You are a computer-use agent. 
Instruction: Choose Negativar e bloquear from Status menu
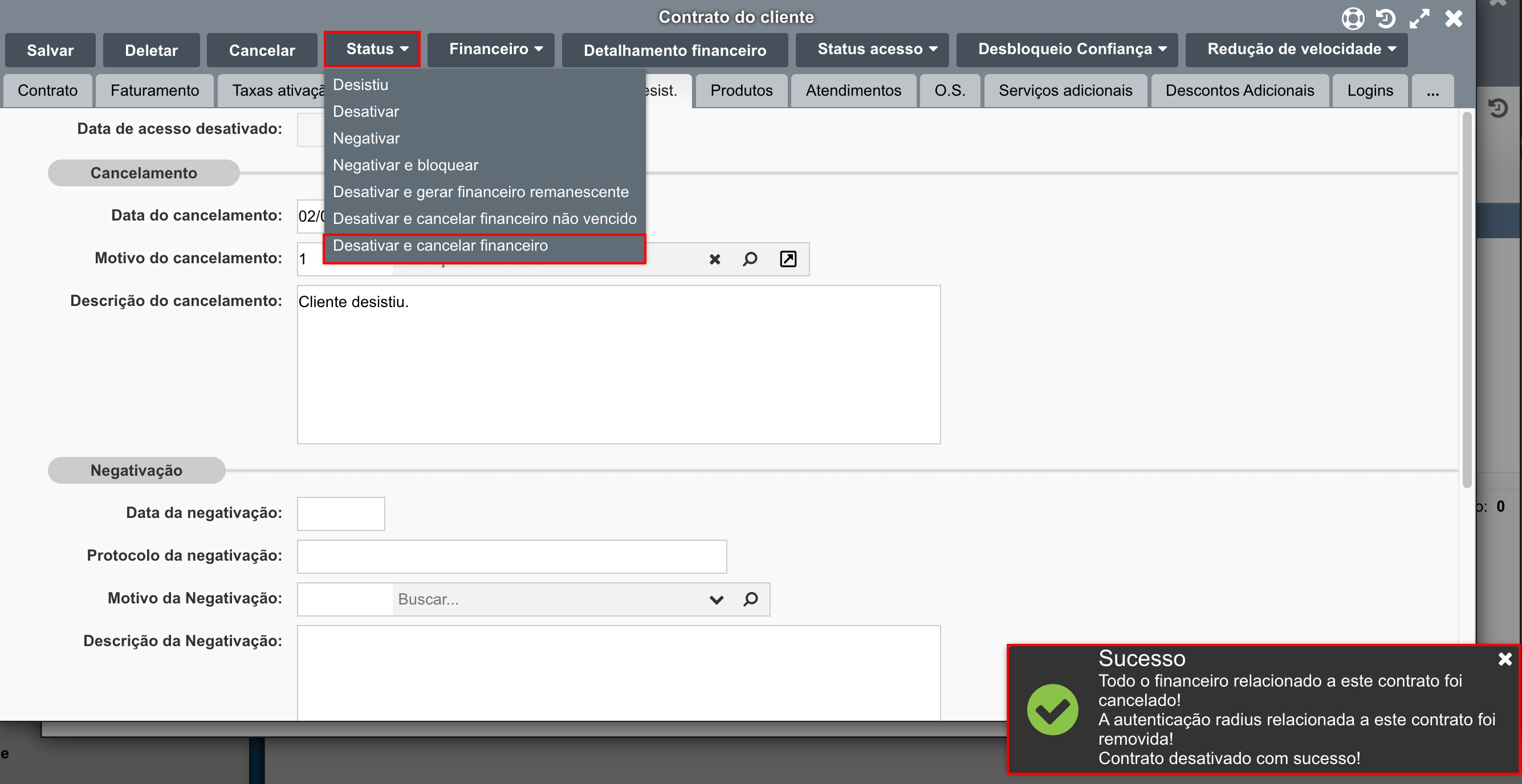click(405, 165)
